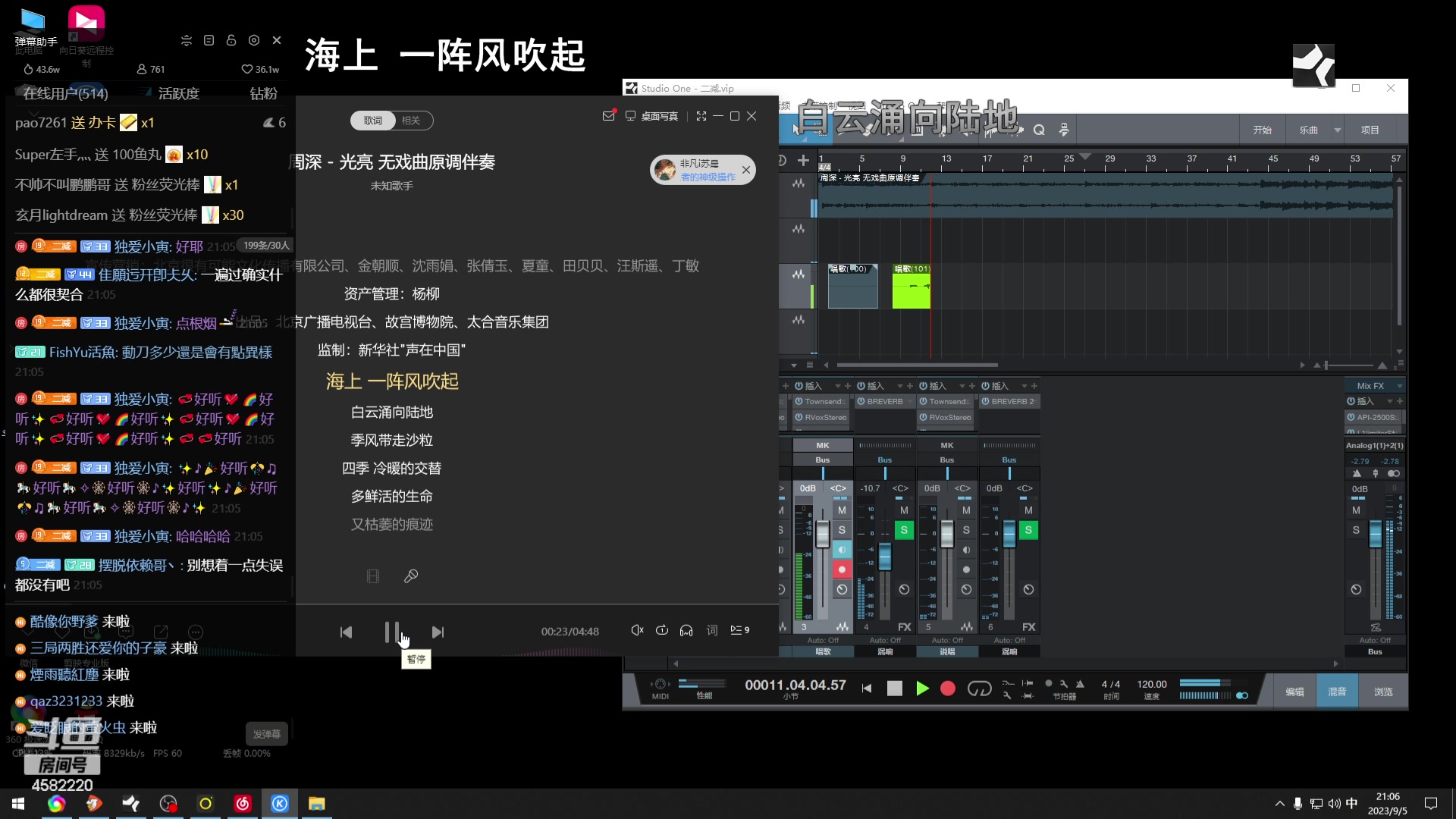The image size is (1456, 819).
Task: Click the zoom Q tool in Studio One toolbar
Action: (x=1039, y=130)
